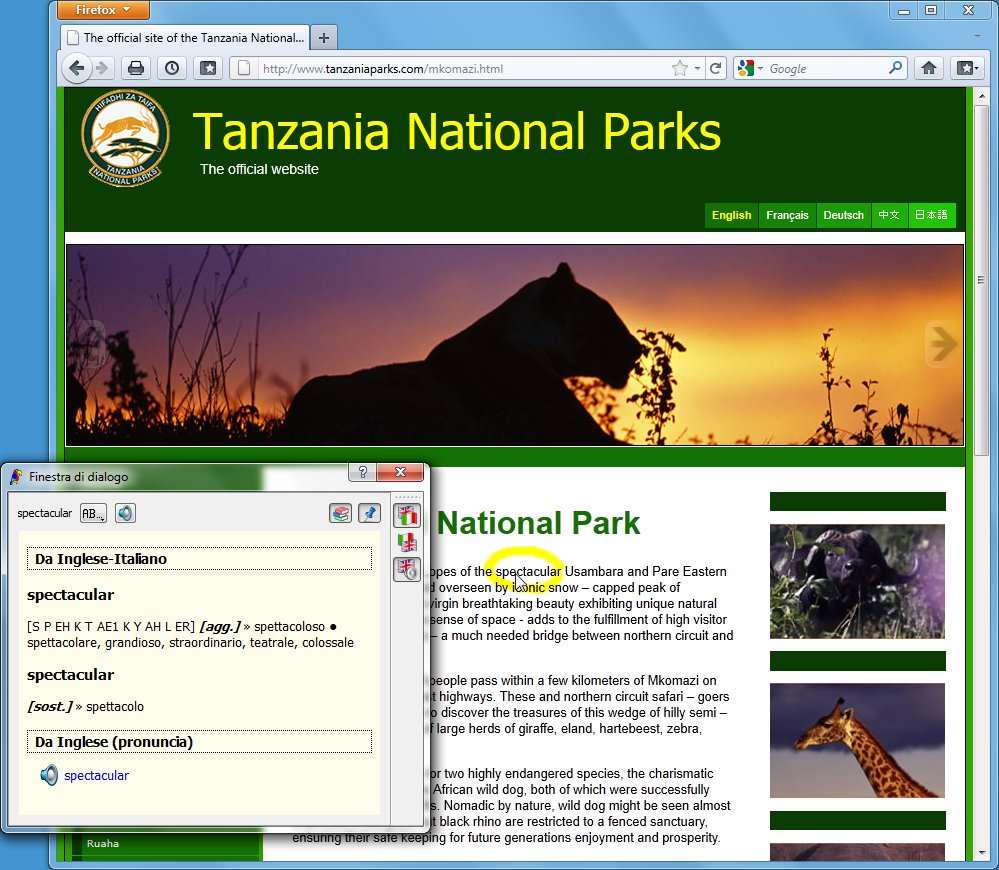Open the Firefox application menu

click(103, 10)
